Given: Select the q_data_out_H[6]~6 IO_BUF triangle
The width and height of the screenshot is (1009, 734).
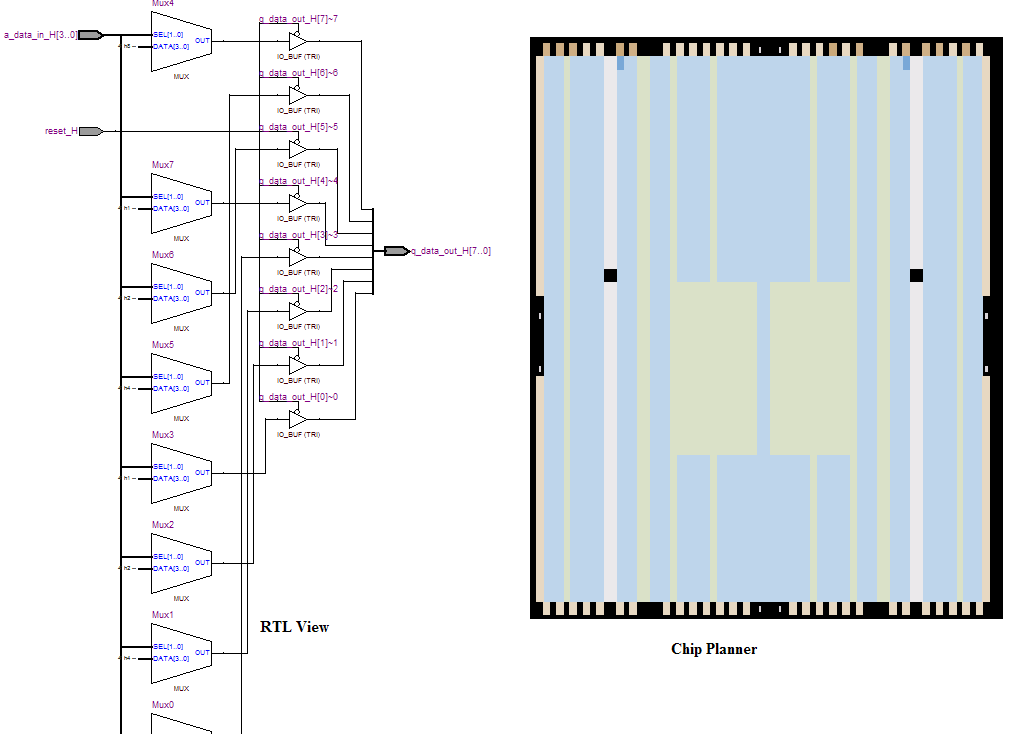Looking at the screenshot, I should pos(297,95).
